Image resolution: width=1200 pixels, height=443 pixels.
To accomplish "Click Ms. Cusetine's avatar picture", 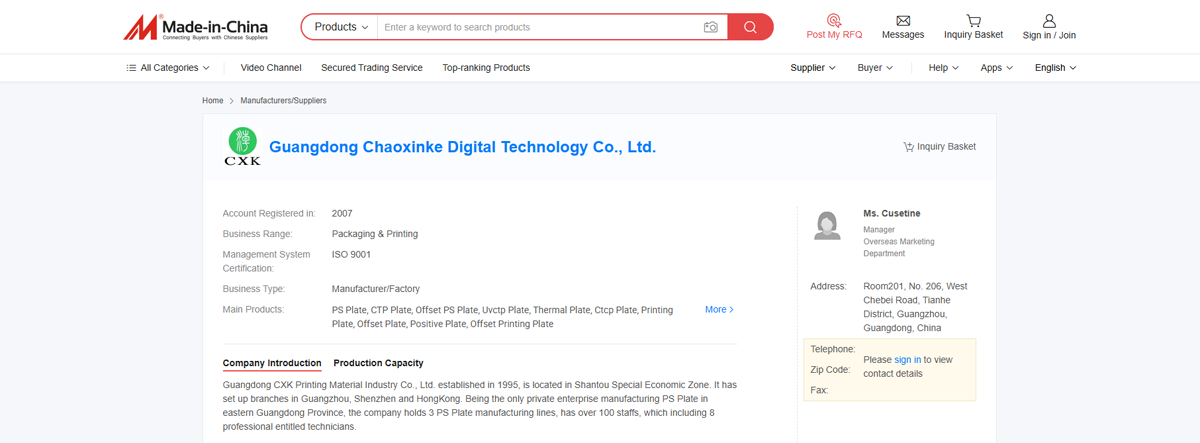I will pyautogui.click(x=828, y=226).
